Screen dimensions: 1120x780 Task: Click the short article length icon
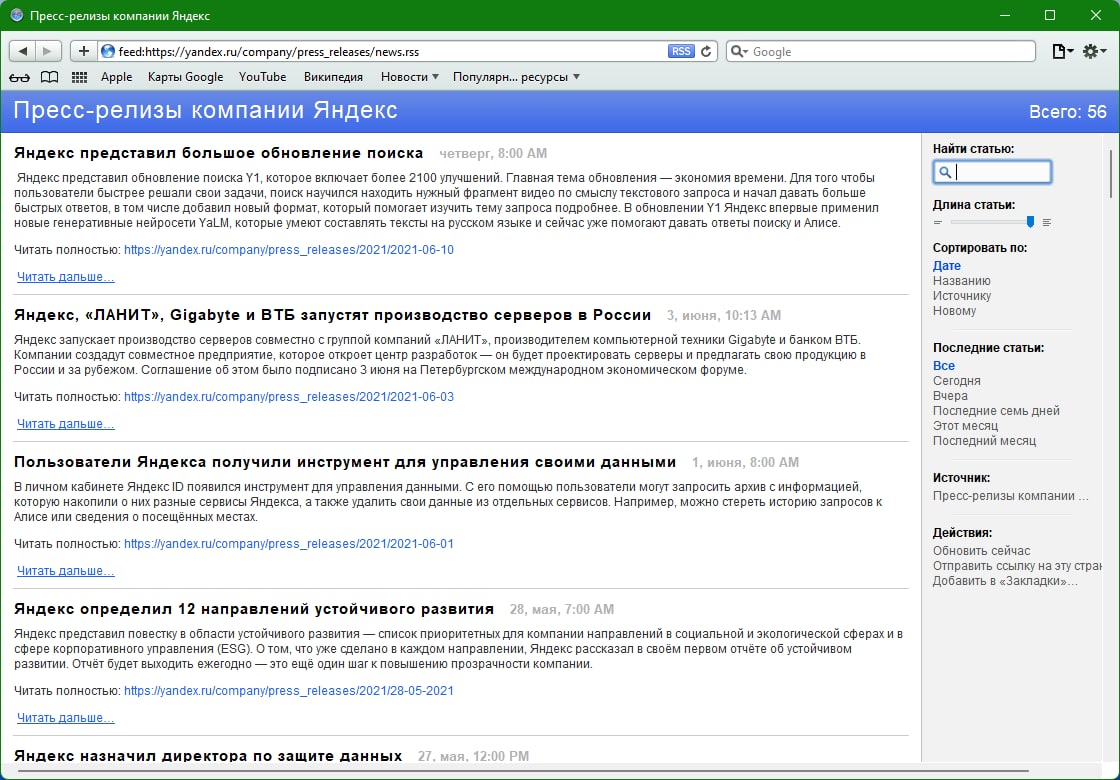(938, 223)
